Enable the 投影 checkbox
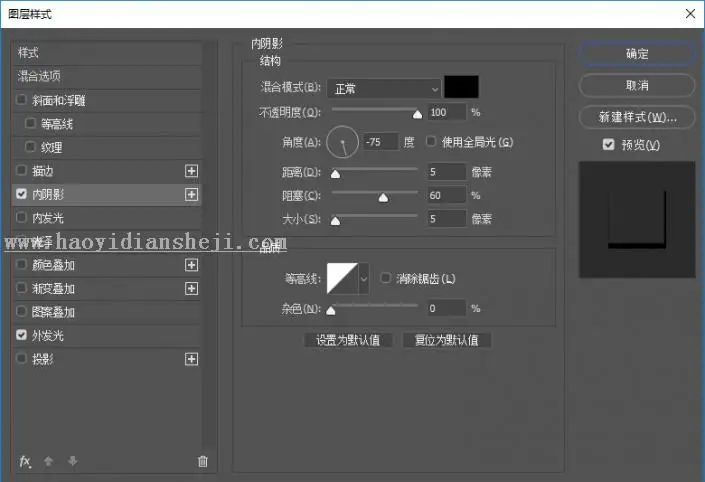This screenshot has height=482, width=705. 21,358
